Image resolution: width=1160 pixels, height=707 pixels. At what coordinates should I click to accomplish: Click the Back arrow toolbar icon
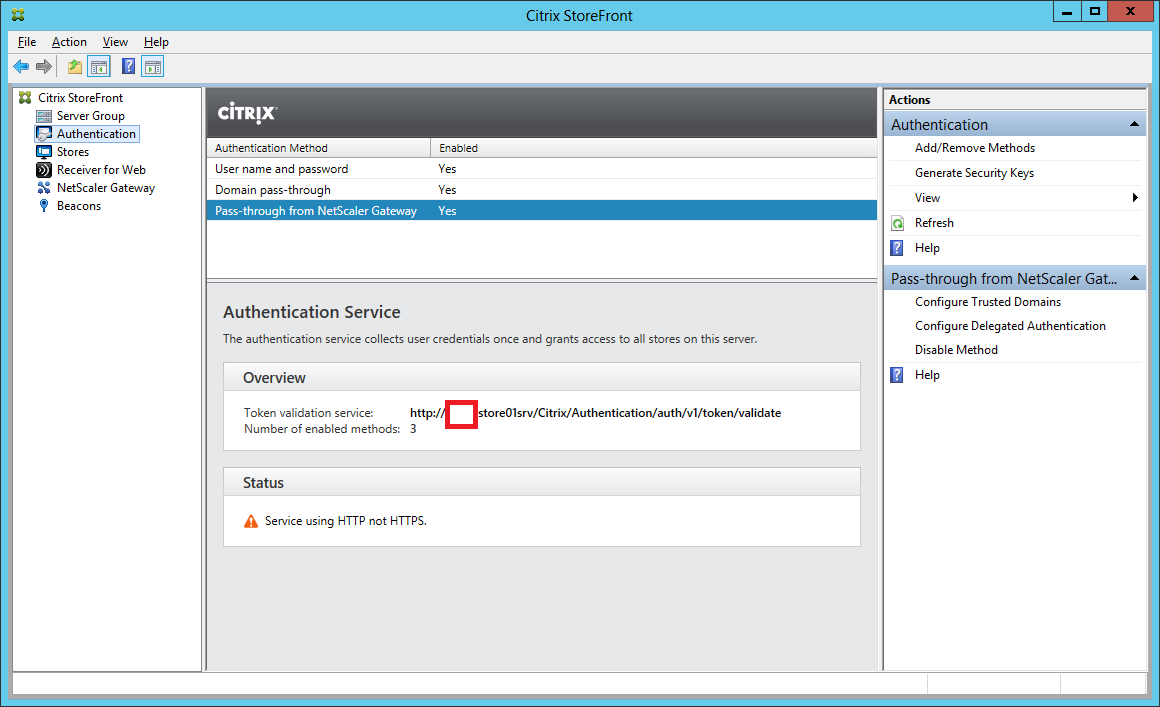(21, 67)
